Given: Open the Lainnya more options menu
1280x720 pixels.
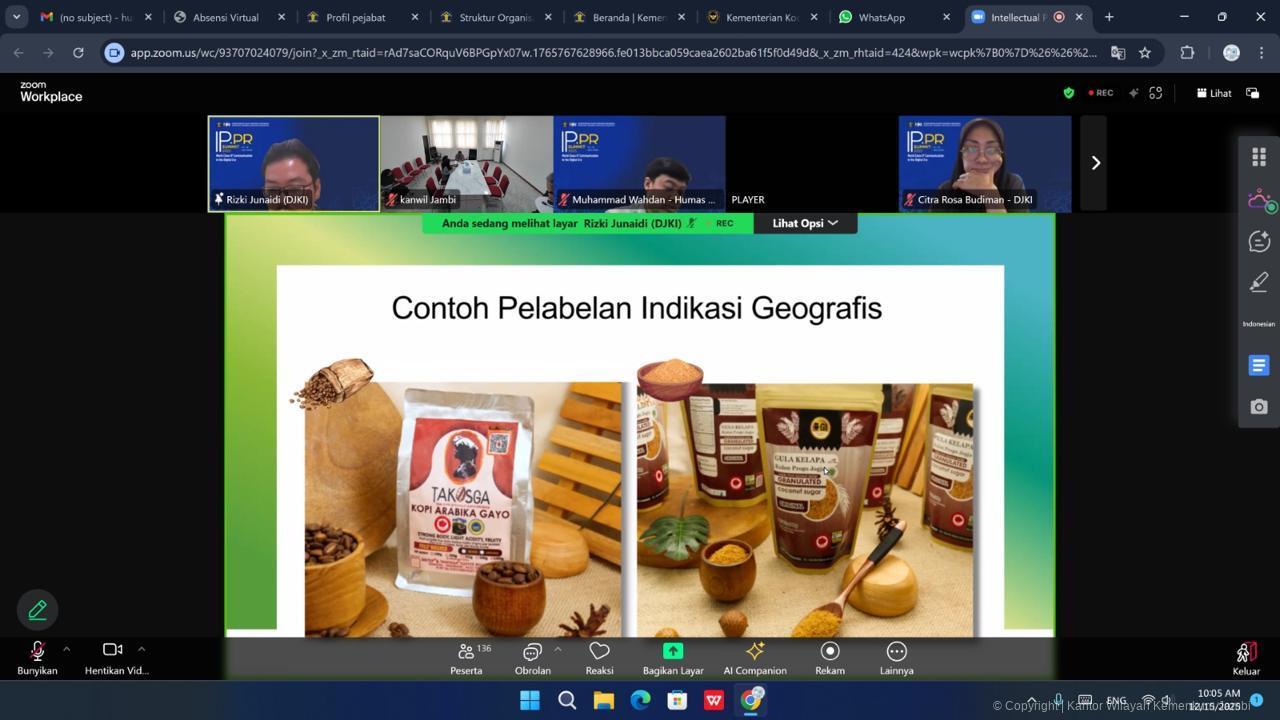Looking at the screenshot, I should click(897, 658).
